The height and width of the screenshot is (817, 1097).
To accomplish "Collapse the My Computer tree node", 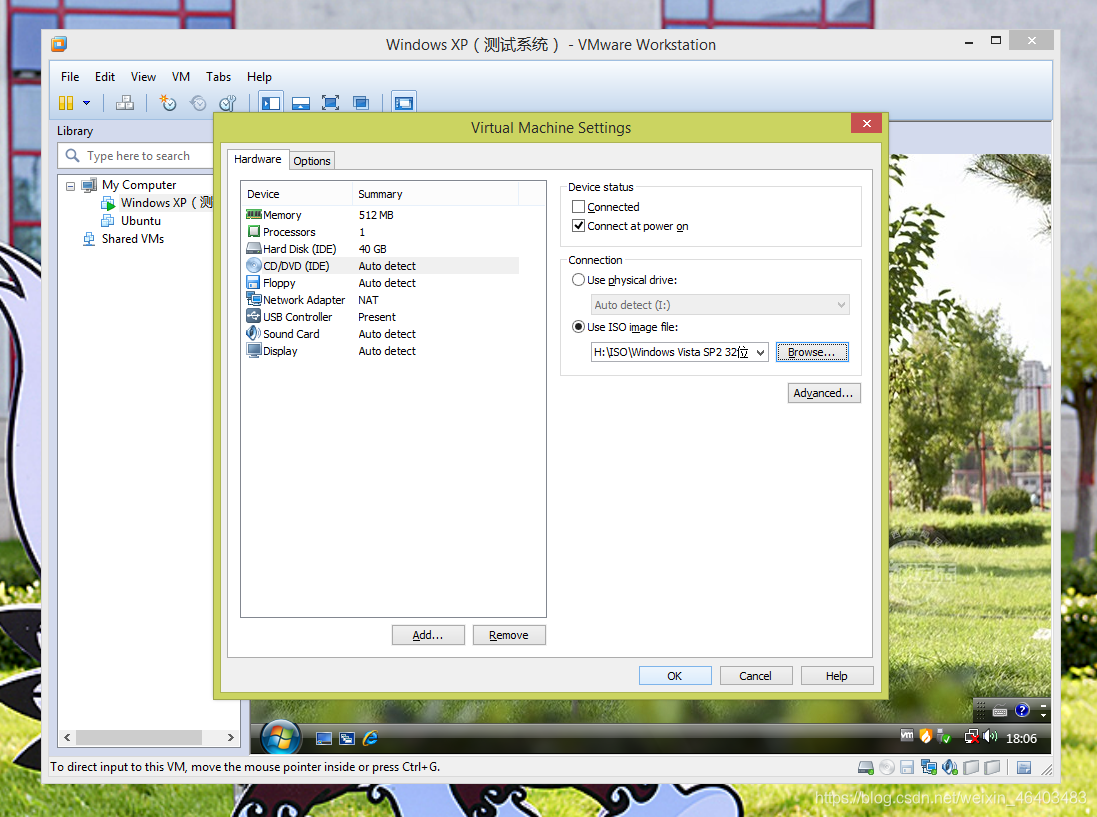I will click(x=71, y=186).
